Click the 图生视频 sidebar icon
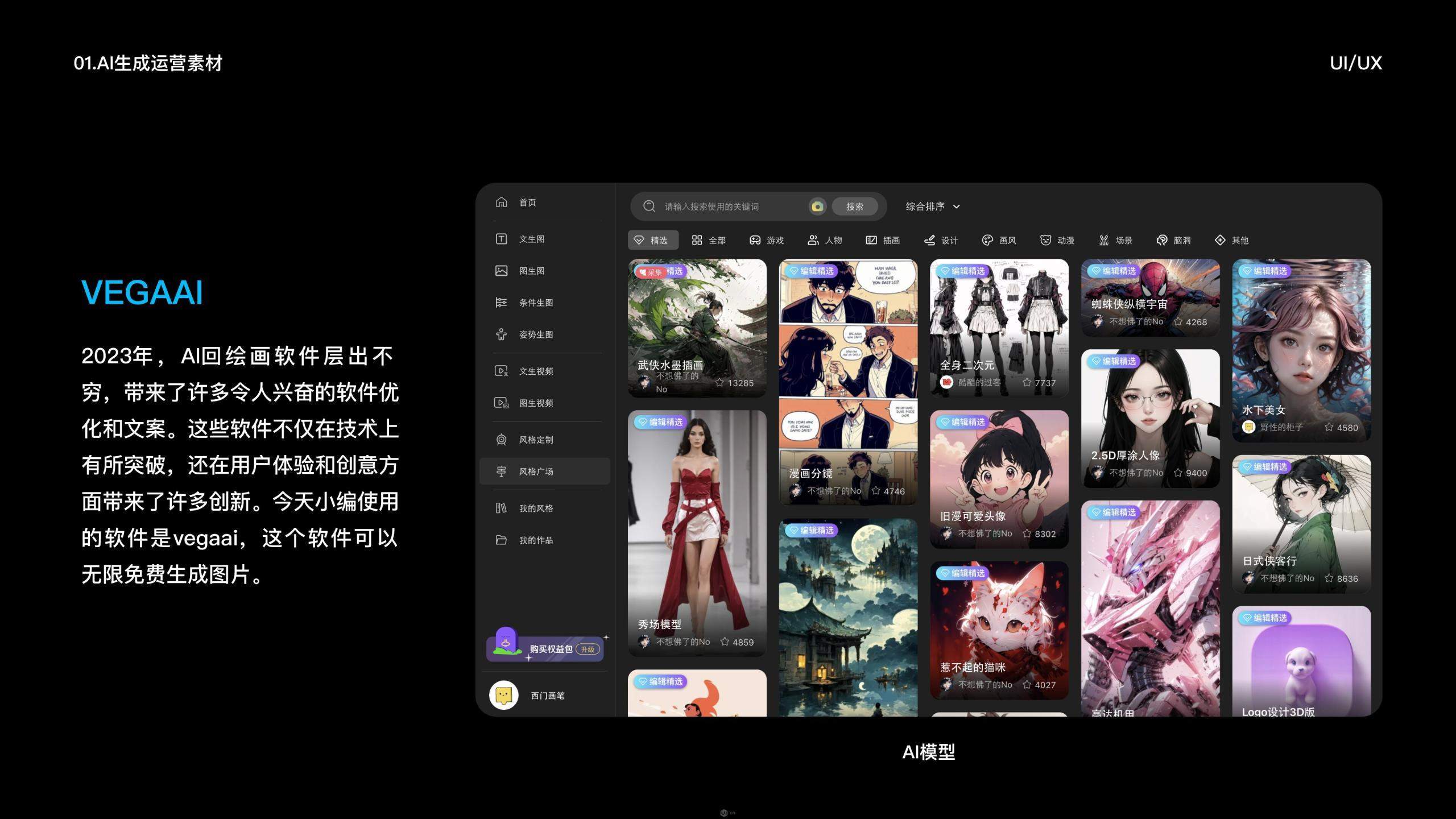The height and width of the screenshot is (819, 1456). pyautogui.click(x=501, y=403)
